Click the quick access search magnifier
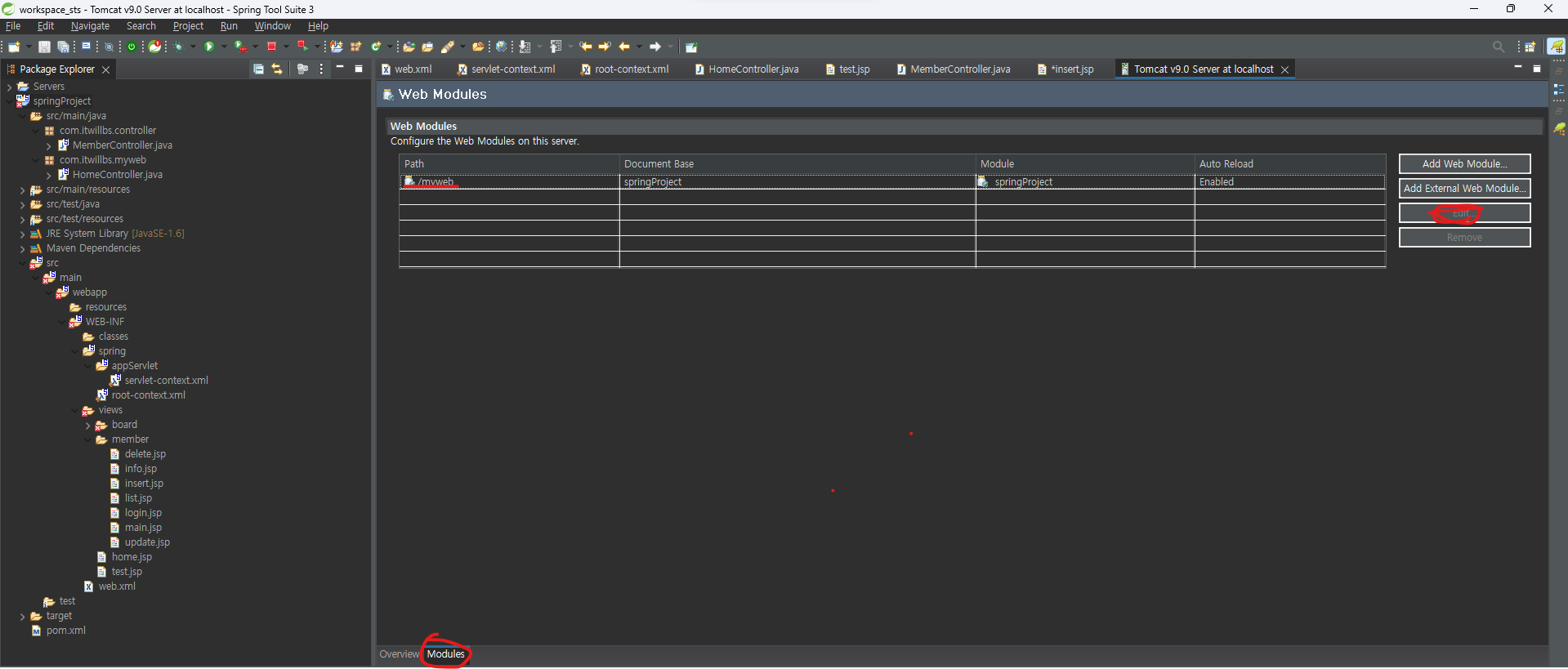The width and height of the screenshot is (1568, 669). 1498,47
